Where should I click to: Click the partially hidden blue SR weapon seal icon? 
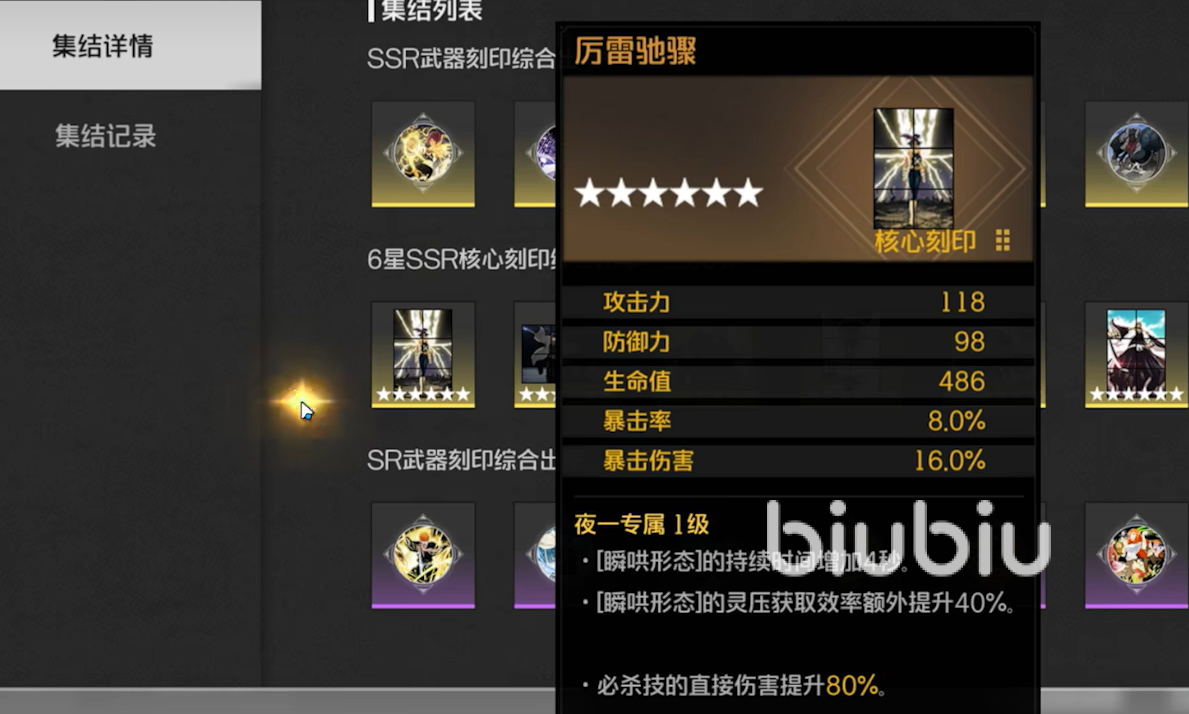535,555
